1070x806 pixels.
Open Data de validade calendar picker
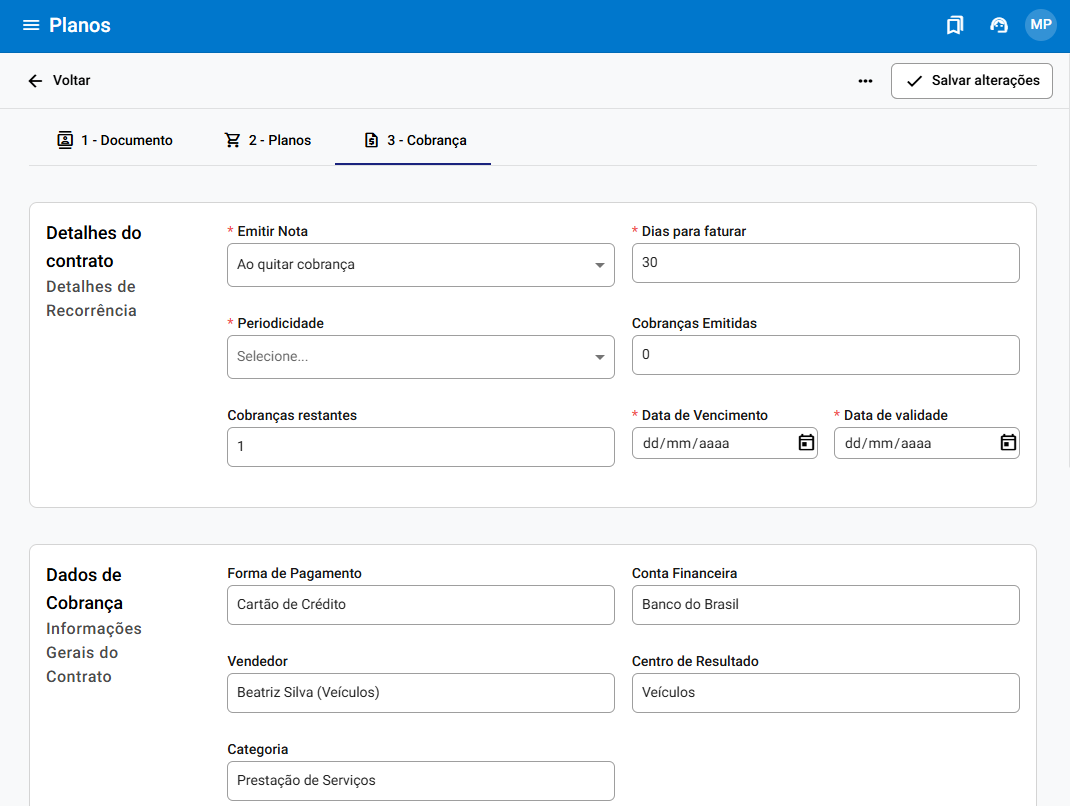coord(1008,443)
